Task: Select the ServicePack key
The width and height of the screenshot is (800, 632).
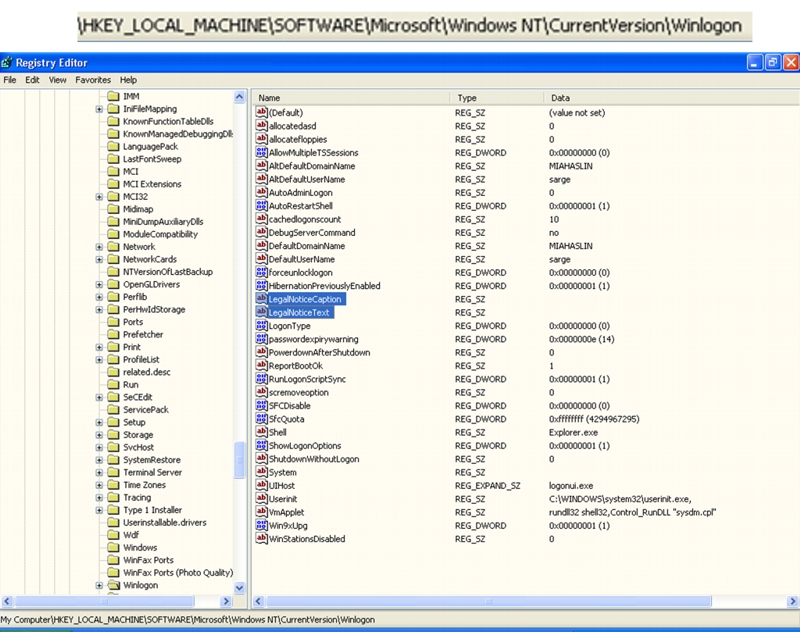Action: click(145, 410)
